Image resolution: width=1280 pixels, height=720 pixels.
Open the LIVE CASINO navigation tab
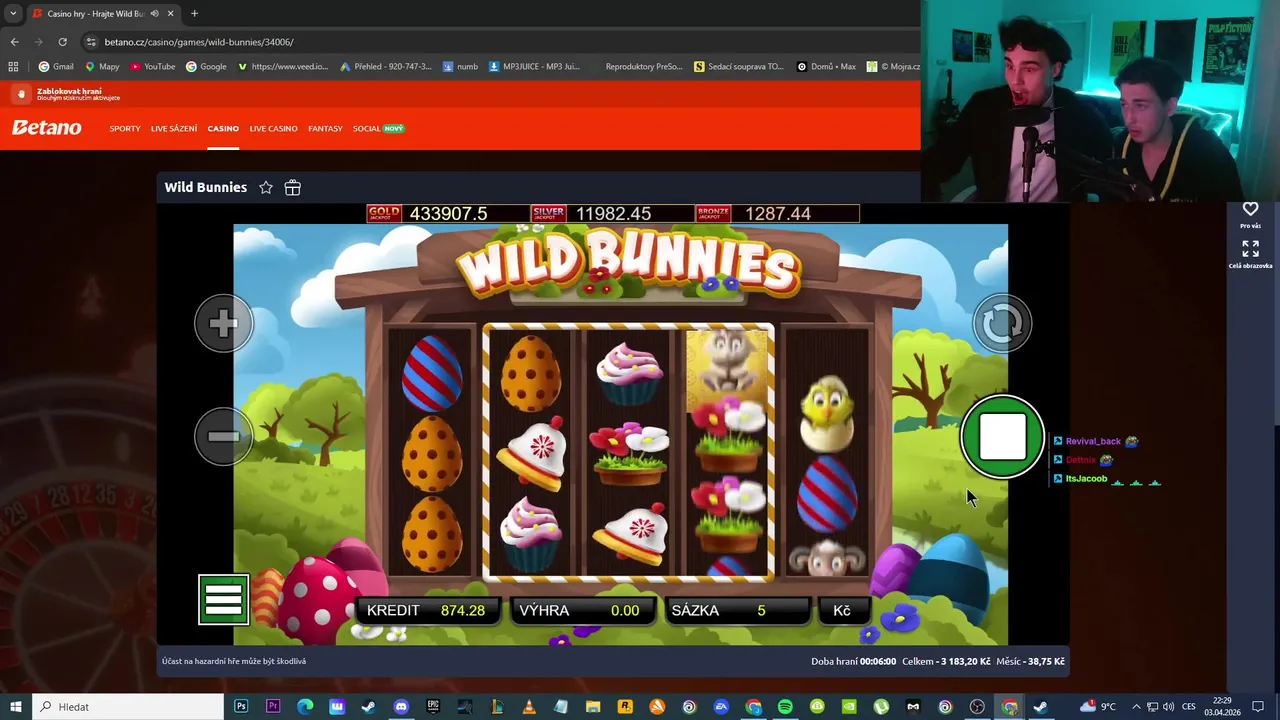point(273,129)
